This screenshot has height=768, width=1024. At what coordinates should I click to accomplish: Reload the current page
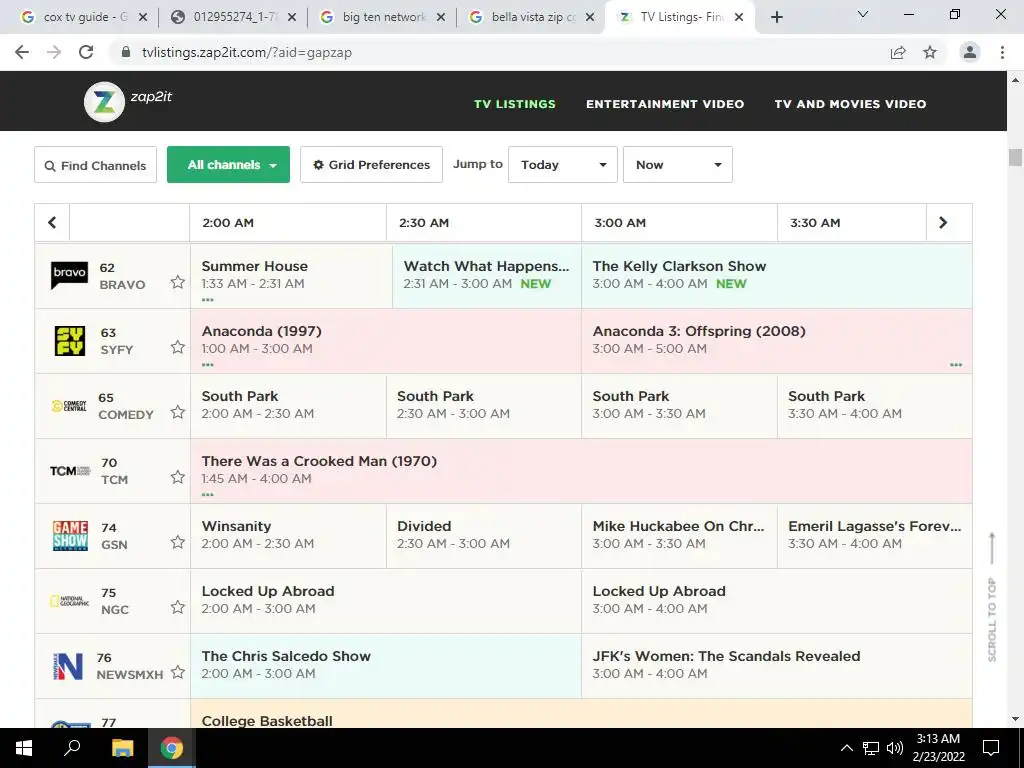tap(86, 52)
